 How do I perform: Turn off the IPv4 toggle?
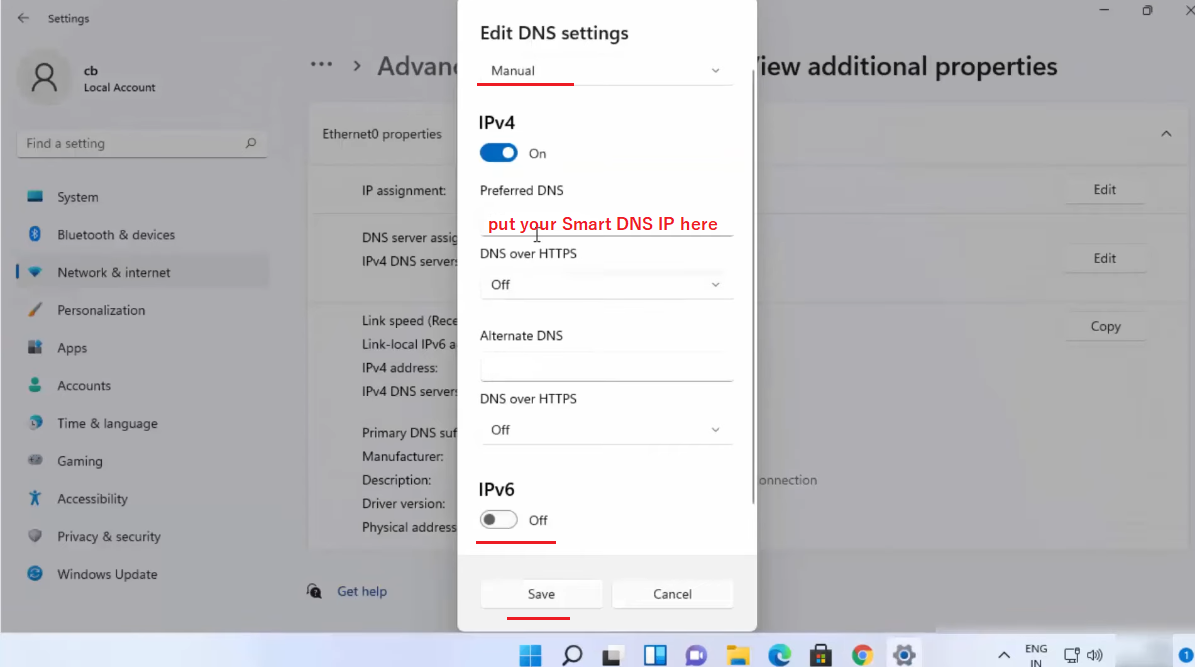pyautogui.click(x=498, y=153)
